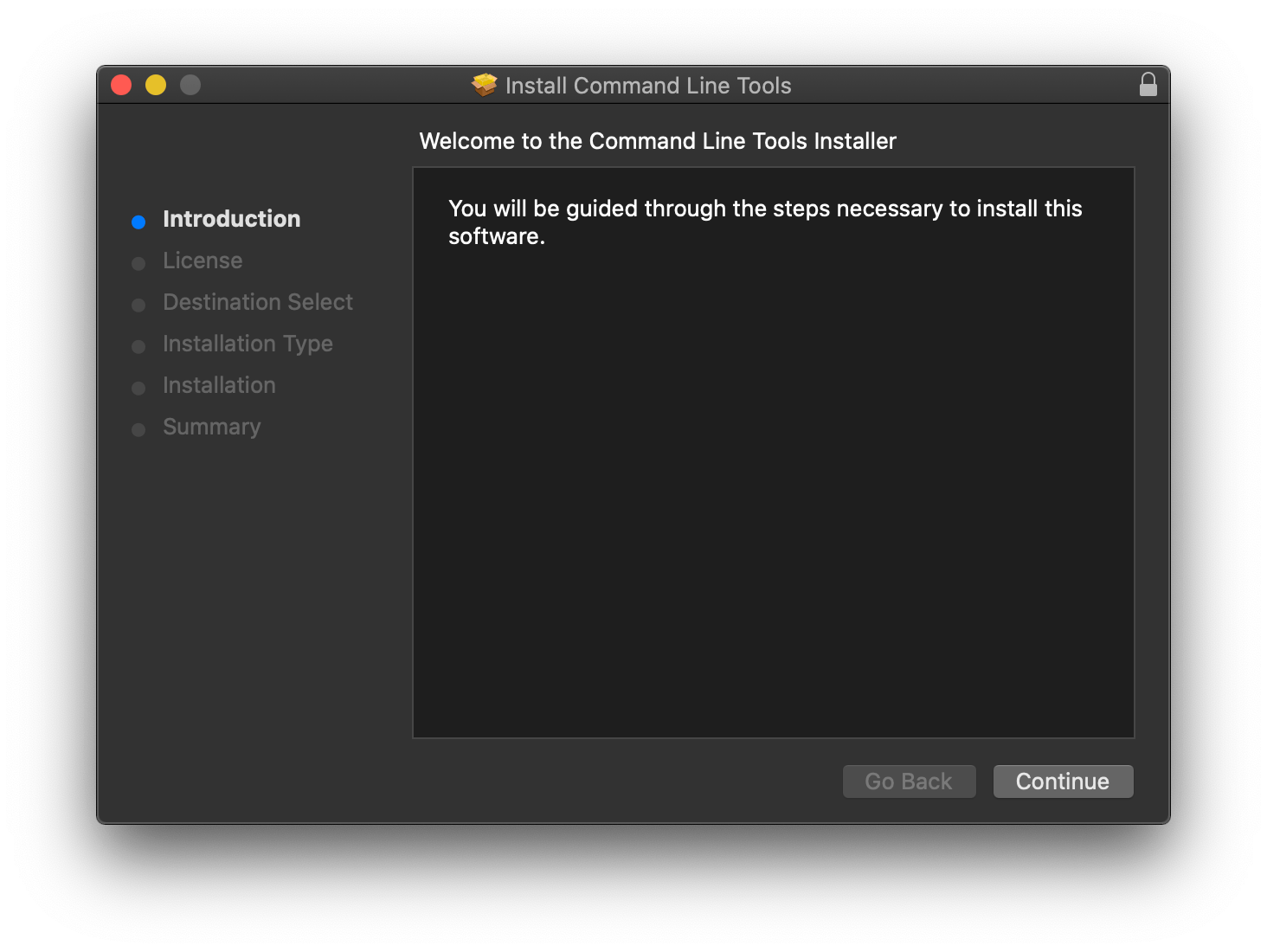The height and width of the screenshot is (952, 1267).
Task: Click the dot beside Installation Type
Action: click(x=138, y=346)
